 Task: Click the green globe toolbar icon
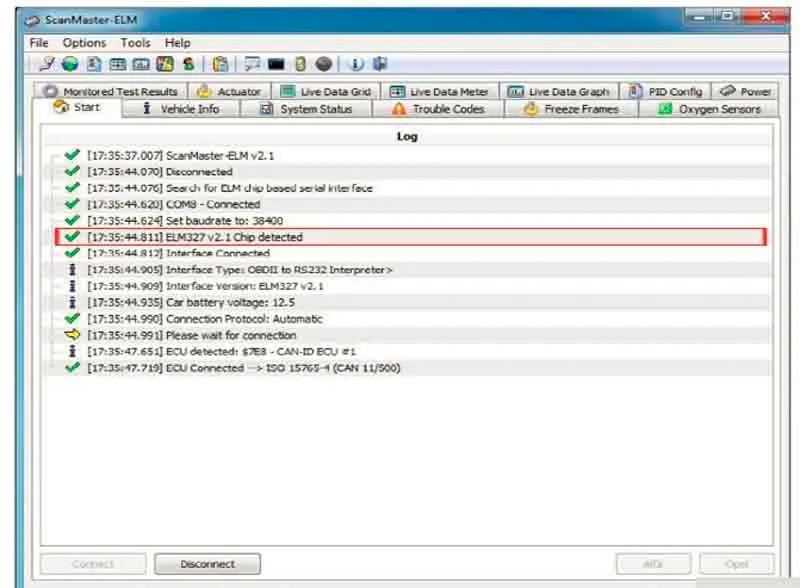(x=70, y=64)
